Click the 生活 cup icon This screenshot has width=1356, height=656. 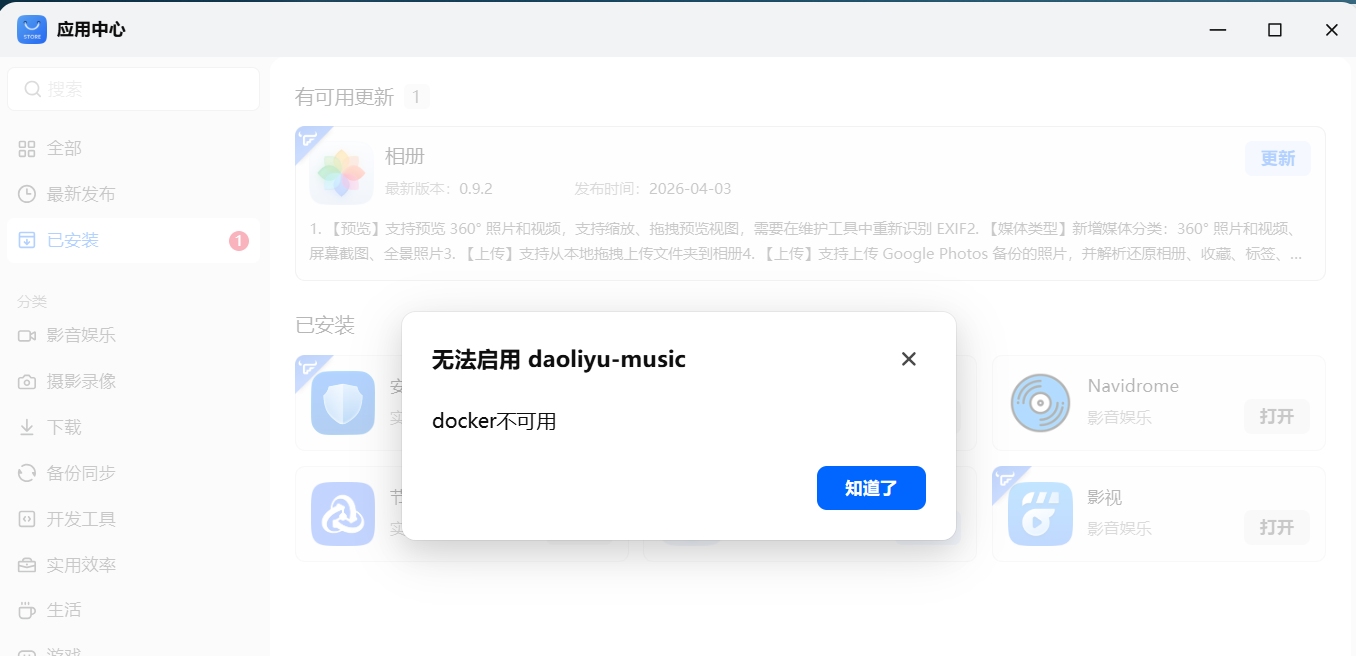click(x=27, y=610)
